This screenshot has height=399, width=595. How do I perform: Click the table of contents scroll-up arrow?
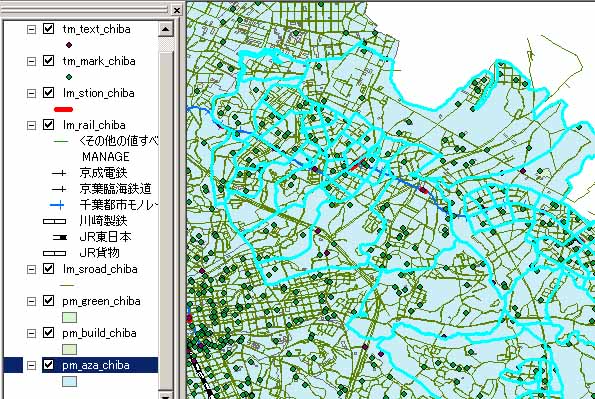coord(166,29)
